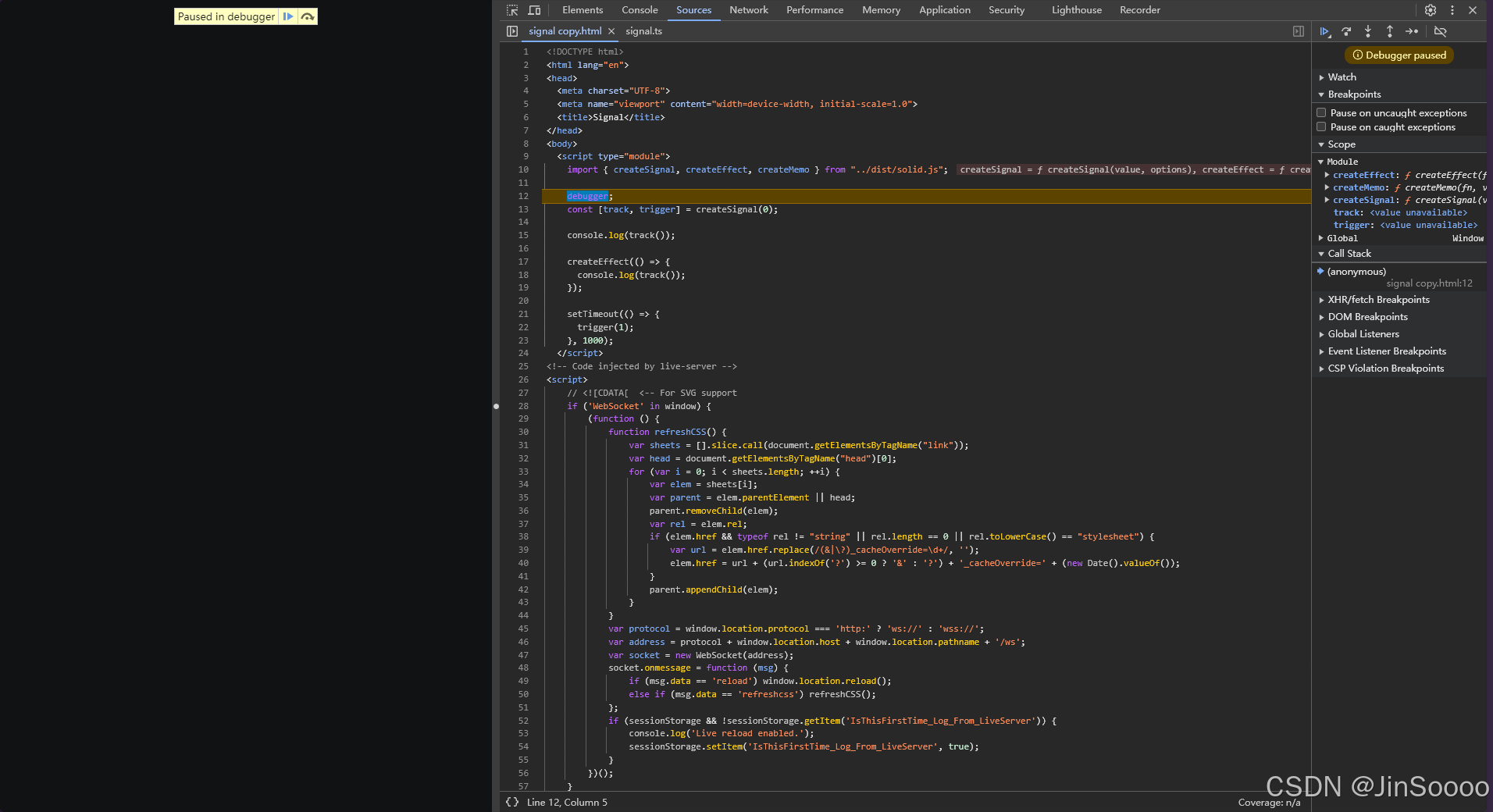Click the track scope variable row
1493x812 pixels.
(1400, 212)
